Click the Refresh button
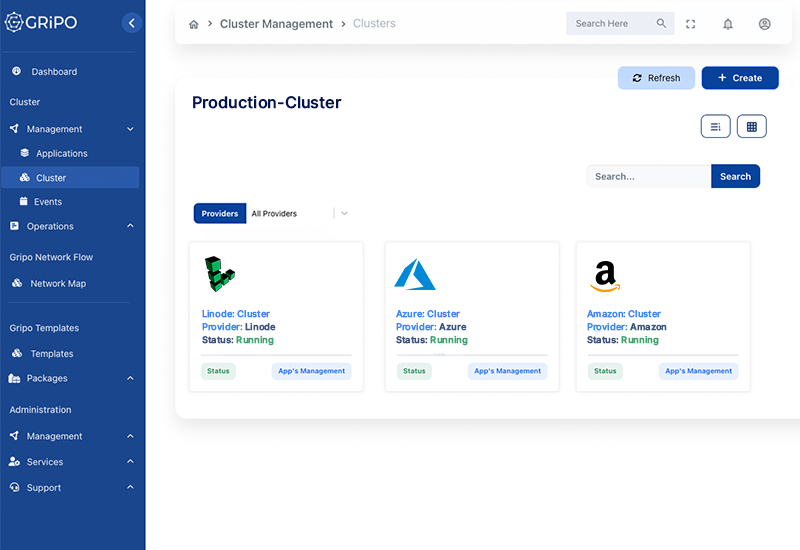This screenshot has width=800, height=550. [x=656, y=78]
